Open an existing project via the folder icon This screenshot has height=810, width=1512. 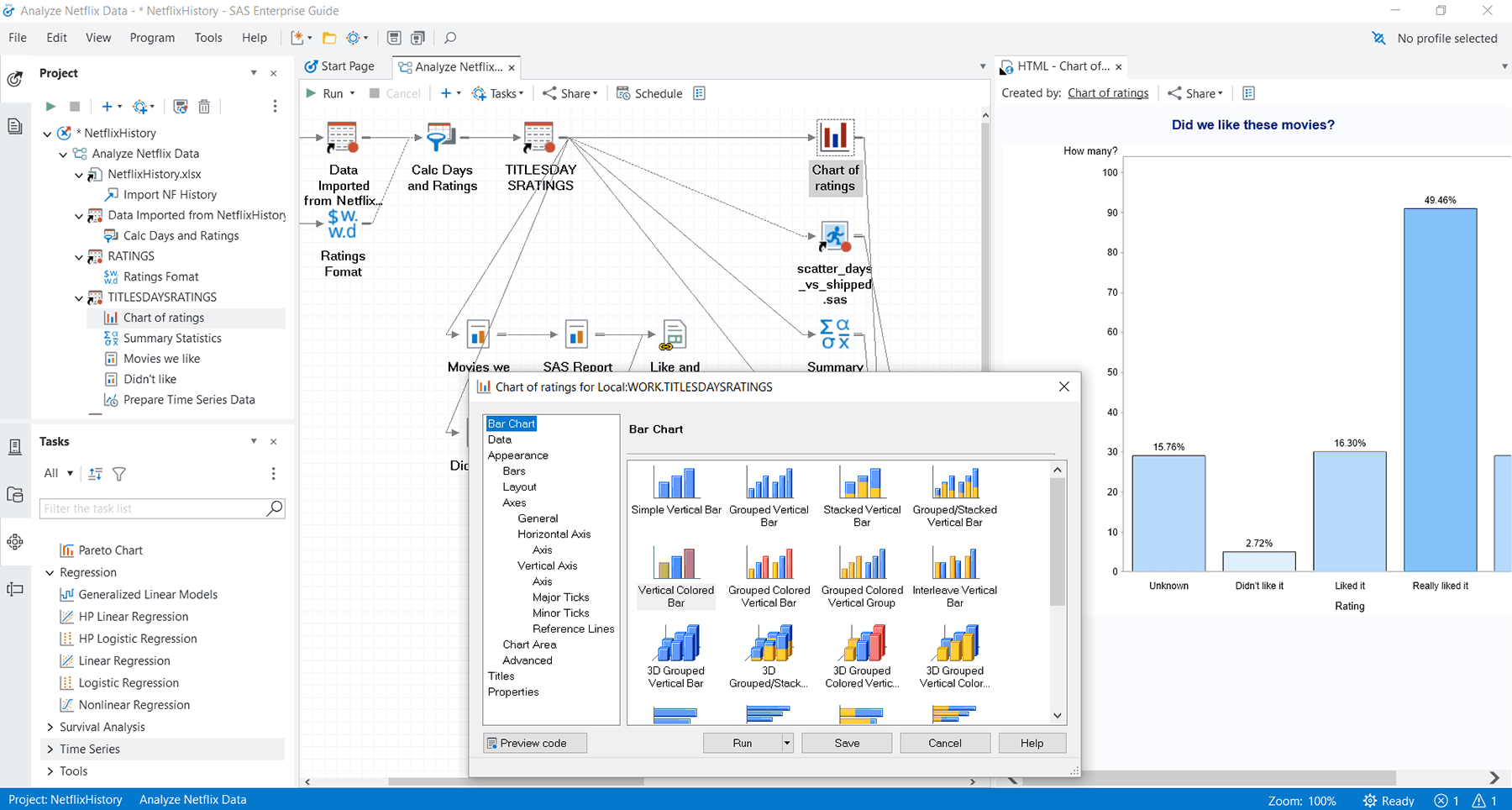tap(328, 38)
